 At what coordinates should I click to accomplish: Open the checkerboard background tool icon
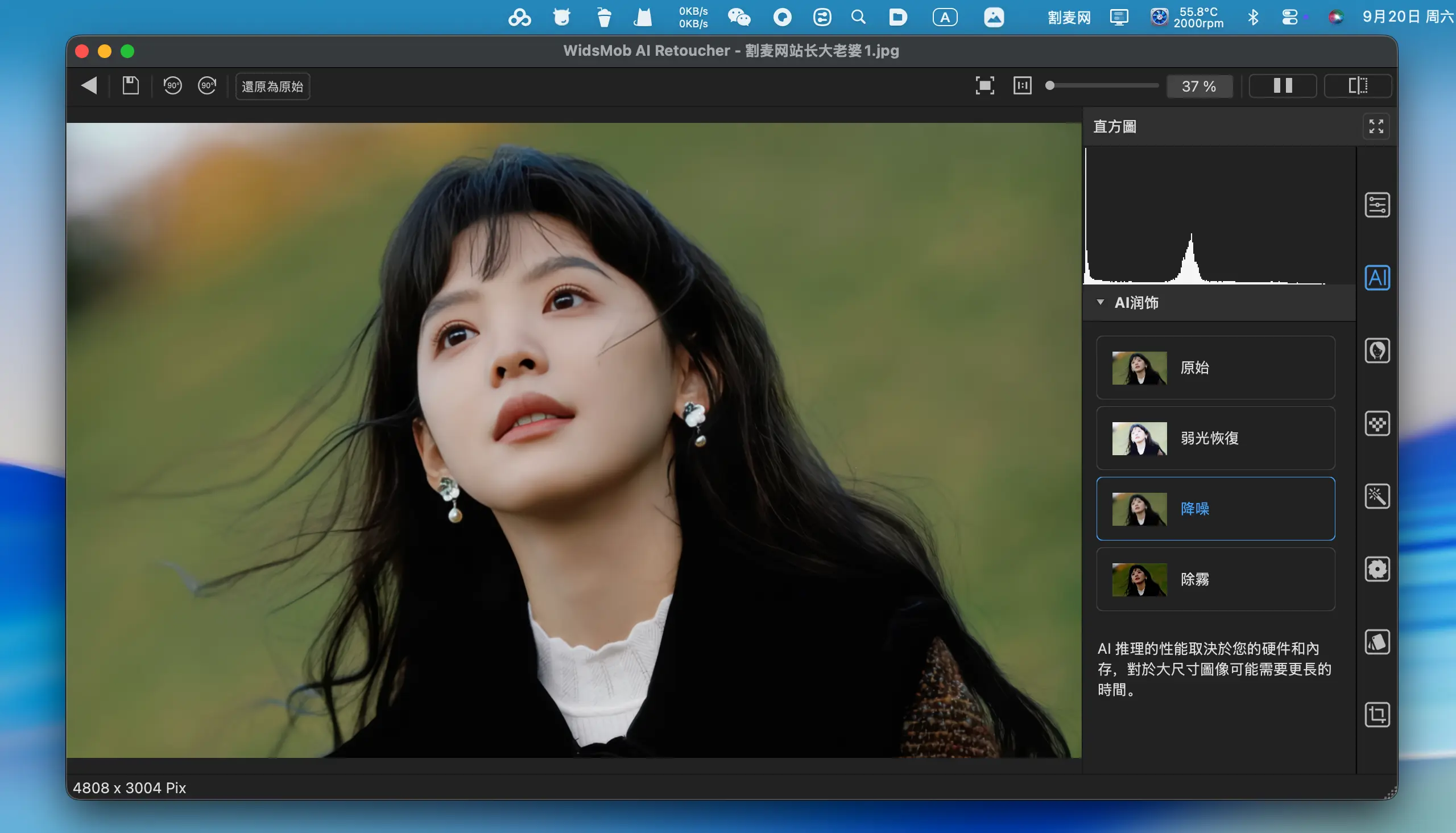tap(1376, 424)
